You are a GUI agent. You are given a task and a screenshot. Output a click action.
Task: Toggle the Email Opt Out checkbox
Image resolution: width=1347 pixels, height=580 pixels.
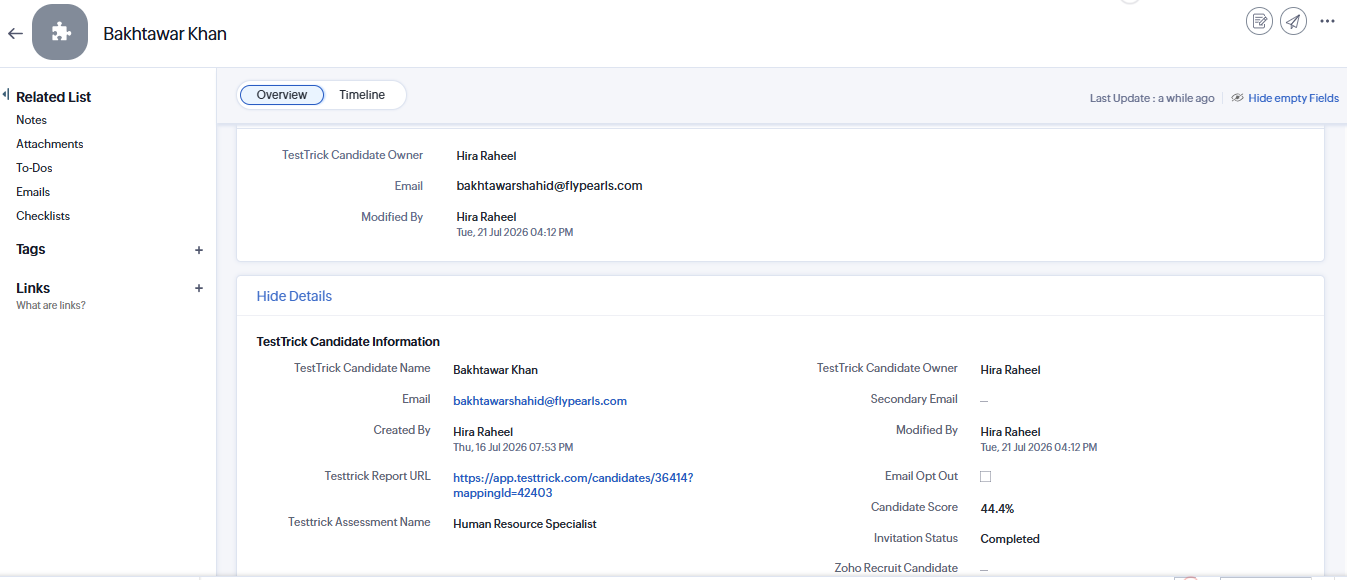click(x=986, y=476)
